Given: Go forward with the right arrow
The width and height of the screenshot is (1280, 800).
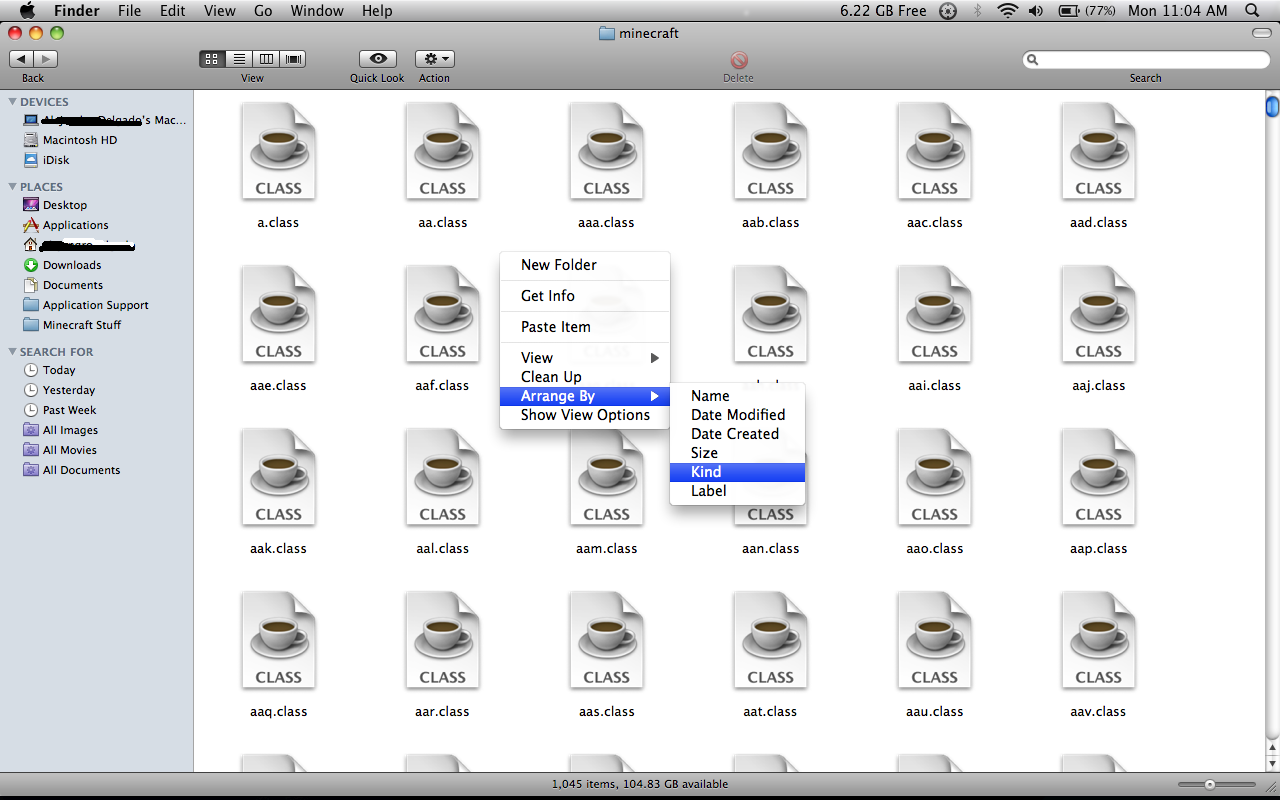Looking at the screenshot, I should (46, 59).
